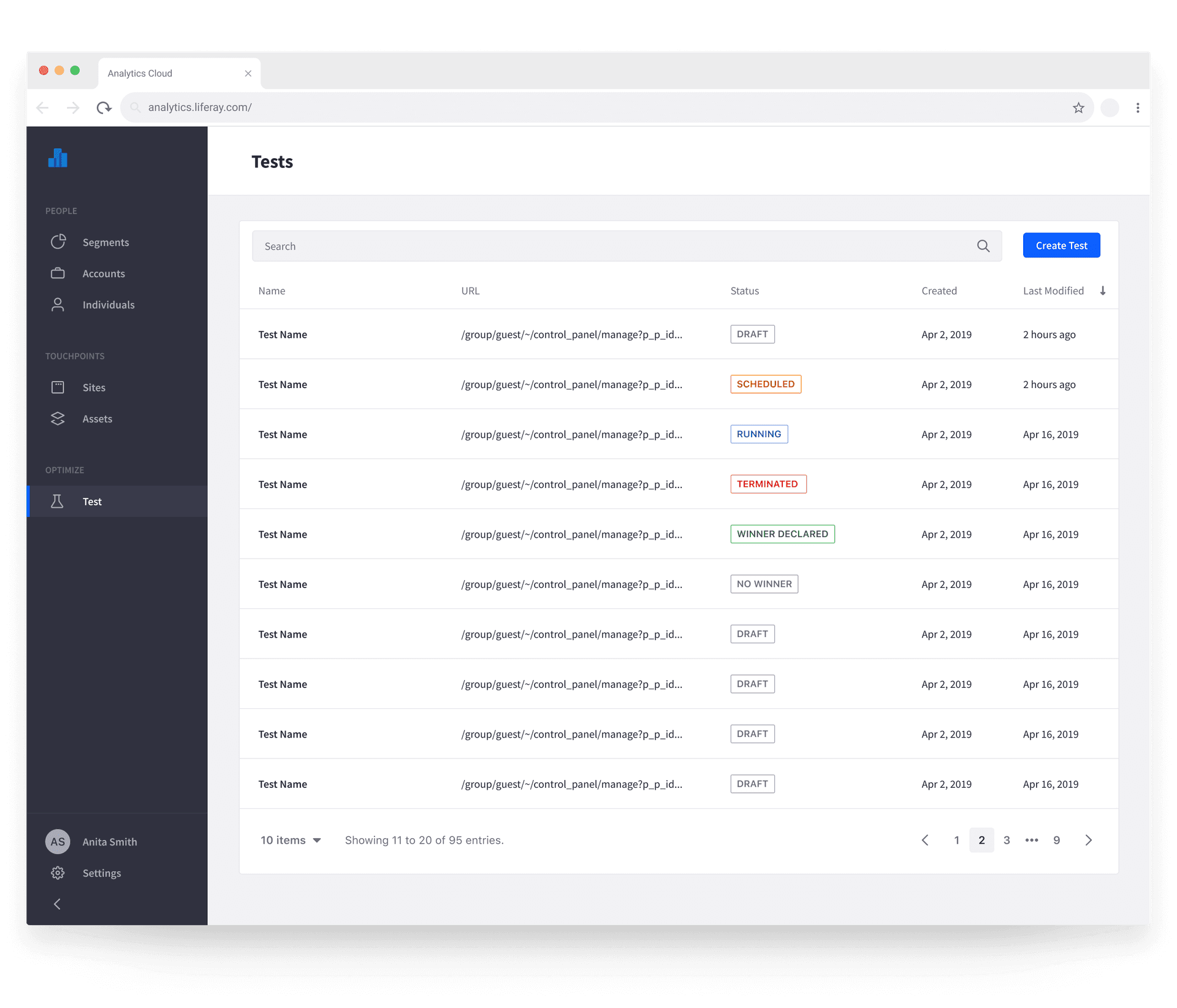Reload the page with the refresh icon
The height and width of the screenshot is (1008, 1177).
[x=104, y=107]
